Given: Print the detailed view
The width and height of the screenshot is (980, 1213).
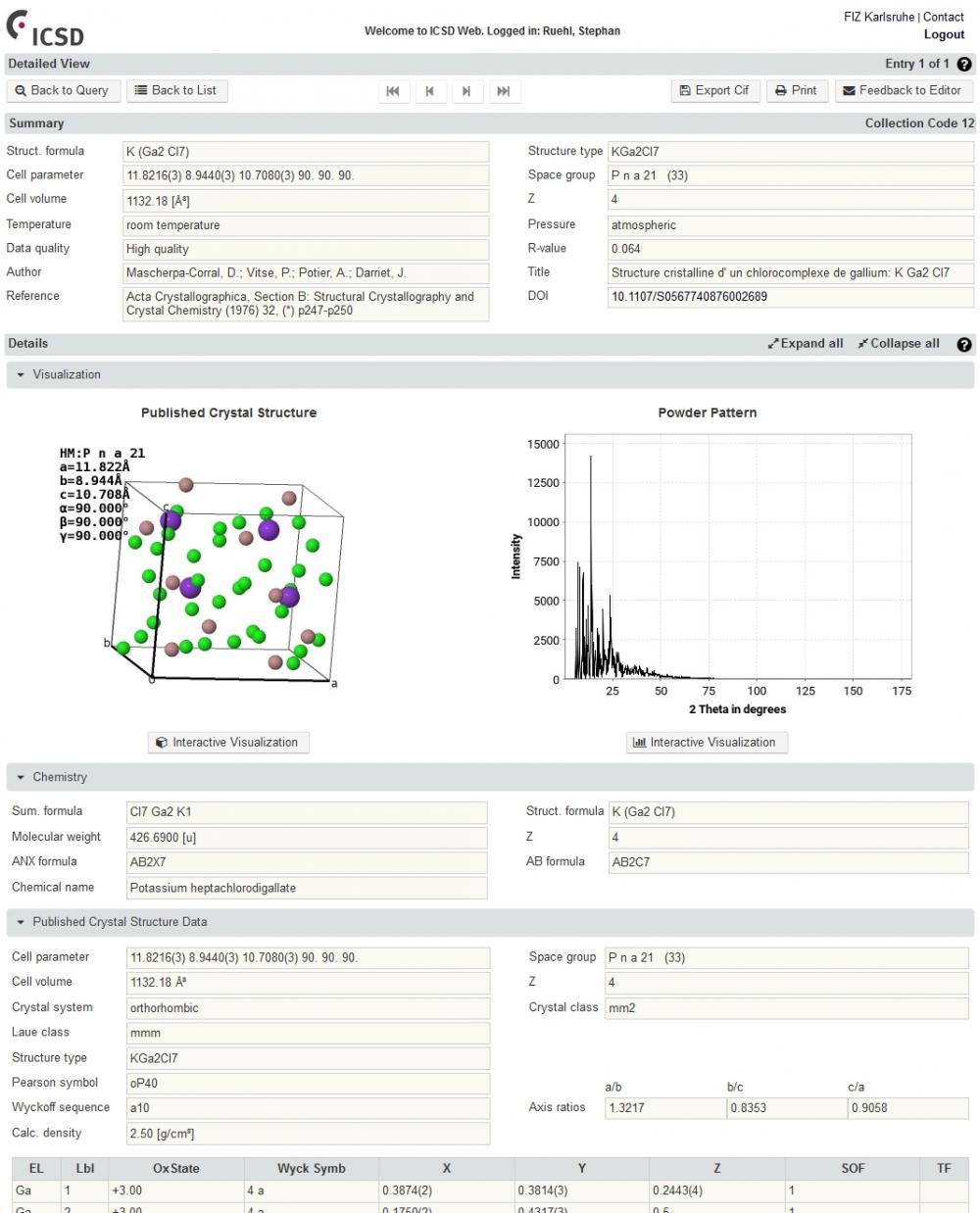Looking at the screenshot, I should point(796,90).
